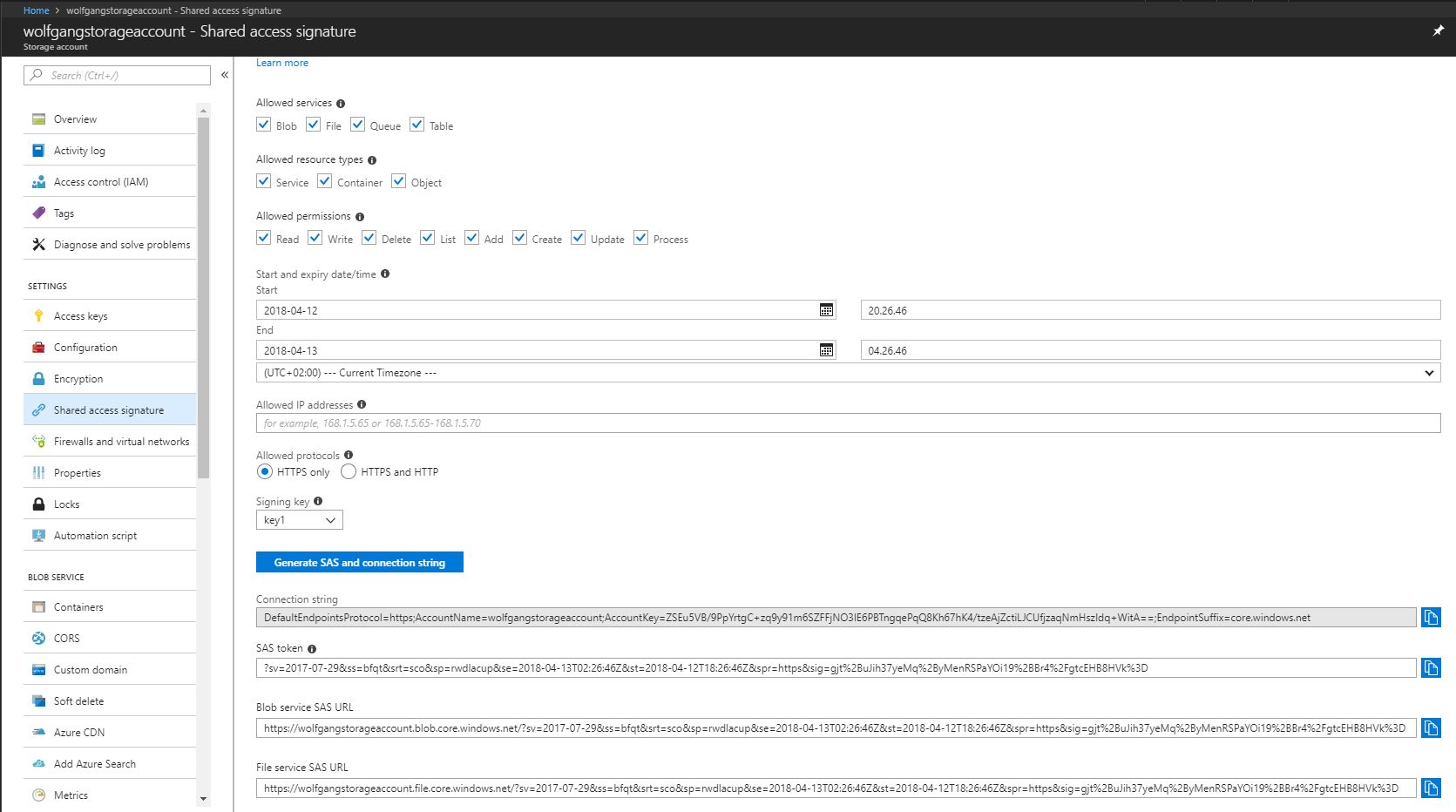Viewport: 1456px width, 812px height.
Task: Open the Learn more link
Action: click(x=281, y=62)
